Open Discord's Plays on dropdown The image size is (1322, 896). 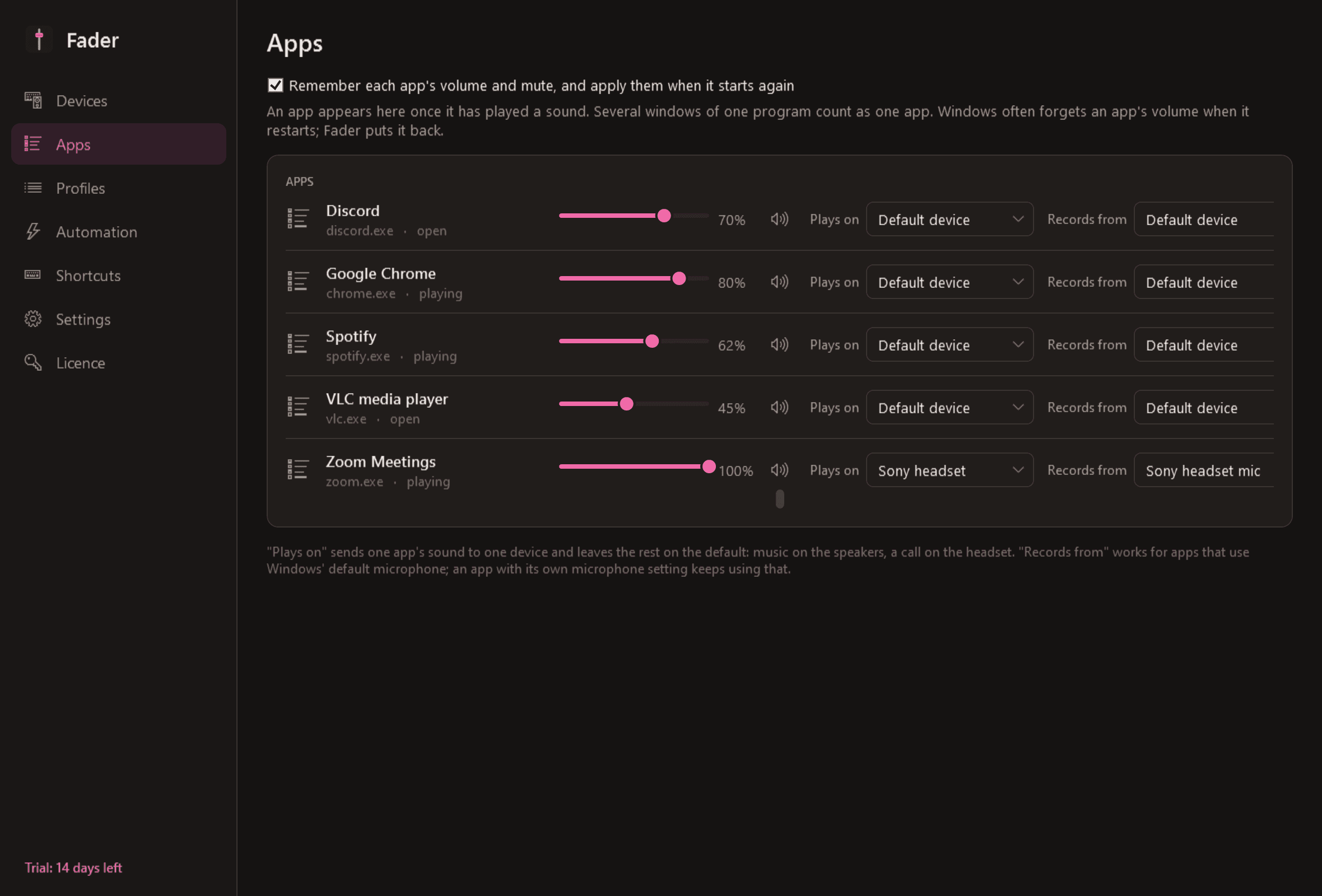[x=949, y=219]
